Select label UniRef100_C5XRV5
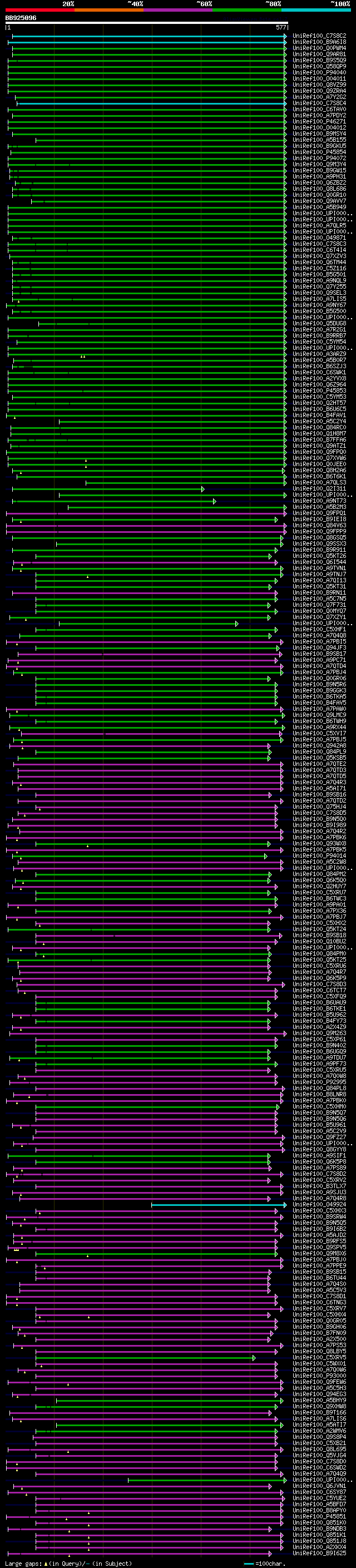 click(x=319, y=1358)
